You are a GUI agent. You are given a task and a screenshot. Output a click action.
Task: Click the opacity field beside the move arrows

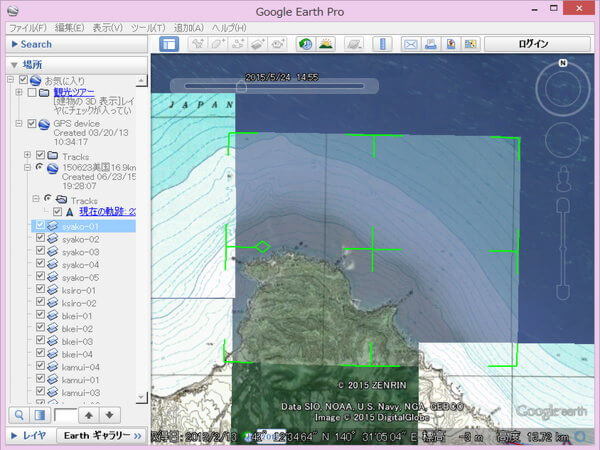65,415
